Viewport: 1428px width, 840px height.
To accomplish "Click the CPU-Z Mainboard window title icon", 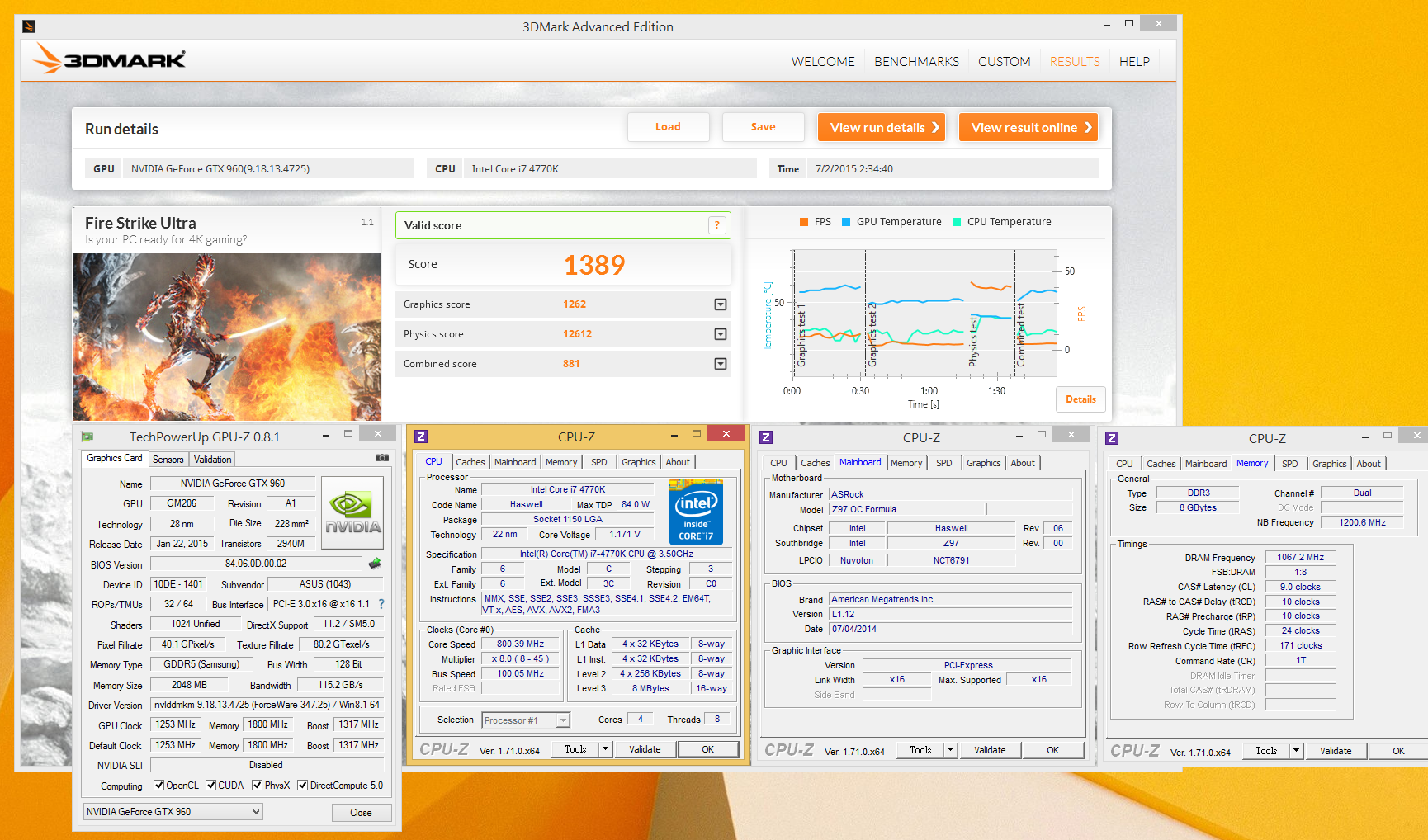I will coord(766,437).
